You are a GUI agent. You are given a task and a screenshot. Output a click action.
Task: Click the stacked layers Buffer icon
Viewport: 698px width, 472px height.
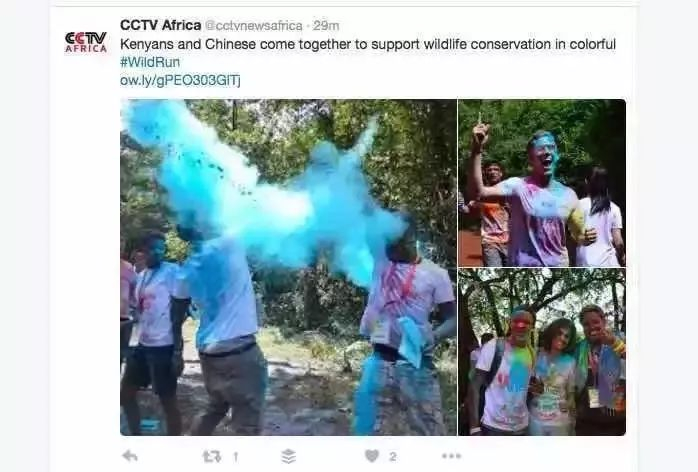pos(288,456)
